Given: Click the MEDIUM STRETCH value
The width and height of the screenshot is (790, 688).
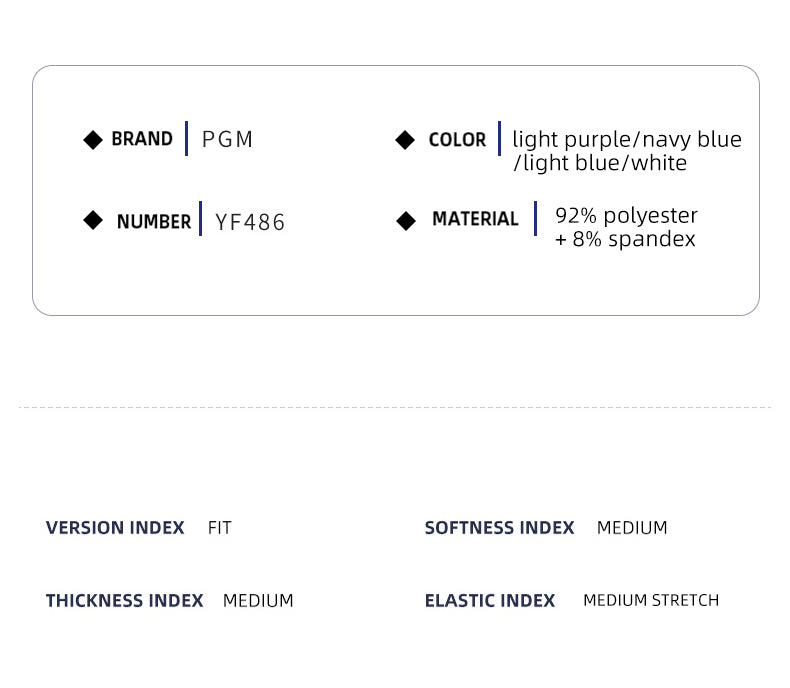Looking at the screenshot, I should point(651,601).
